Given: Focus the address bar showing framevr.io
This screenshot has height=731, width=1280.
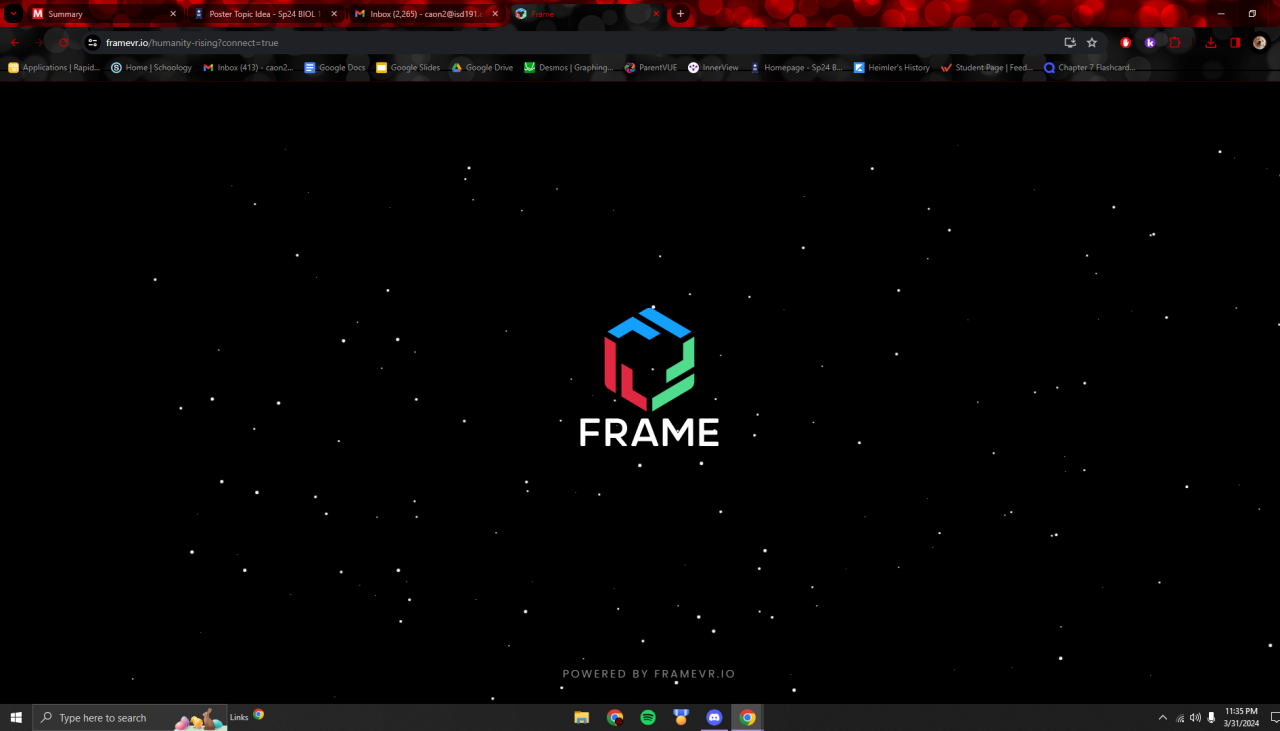Looking at the screenshot, I should pos(580,43).
